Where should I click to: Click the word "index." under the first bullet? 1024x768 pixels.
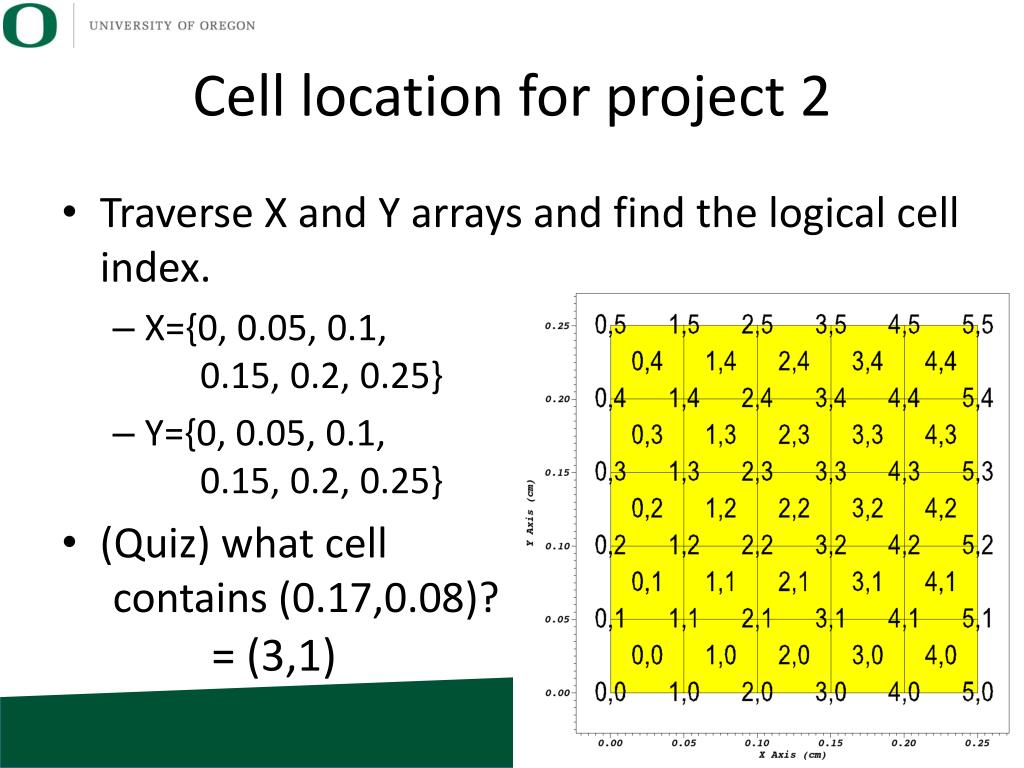pos(155,267)
